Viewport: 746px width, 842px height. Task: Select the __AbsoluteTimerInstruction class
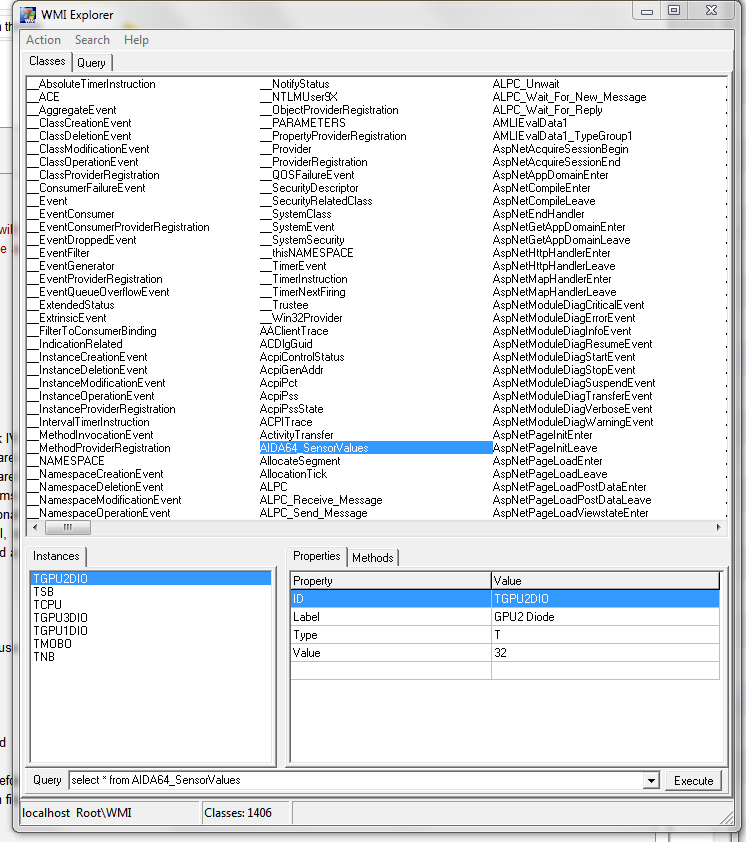pyautogui.click(x=91, y=84)
